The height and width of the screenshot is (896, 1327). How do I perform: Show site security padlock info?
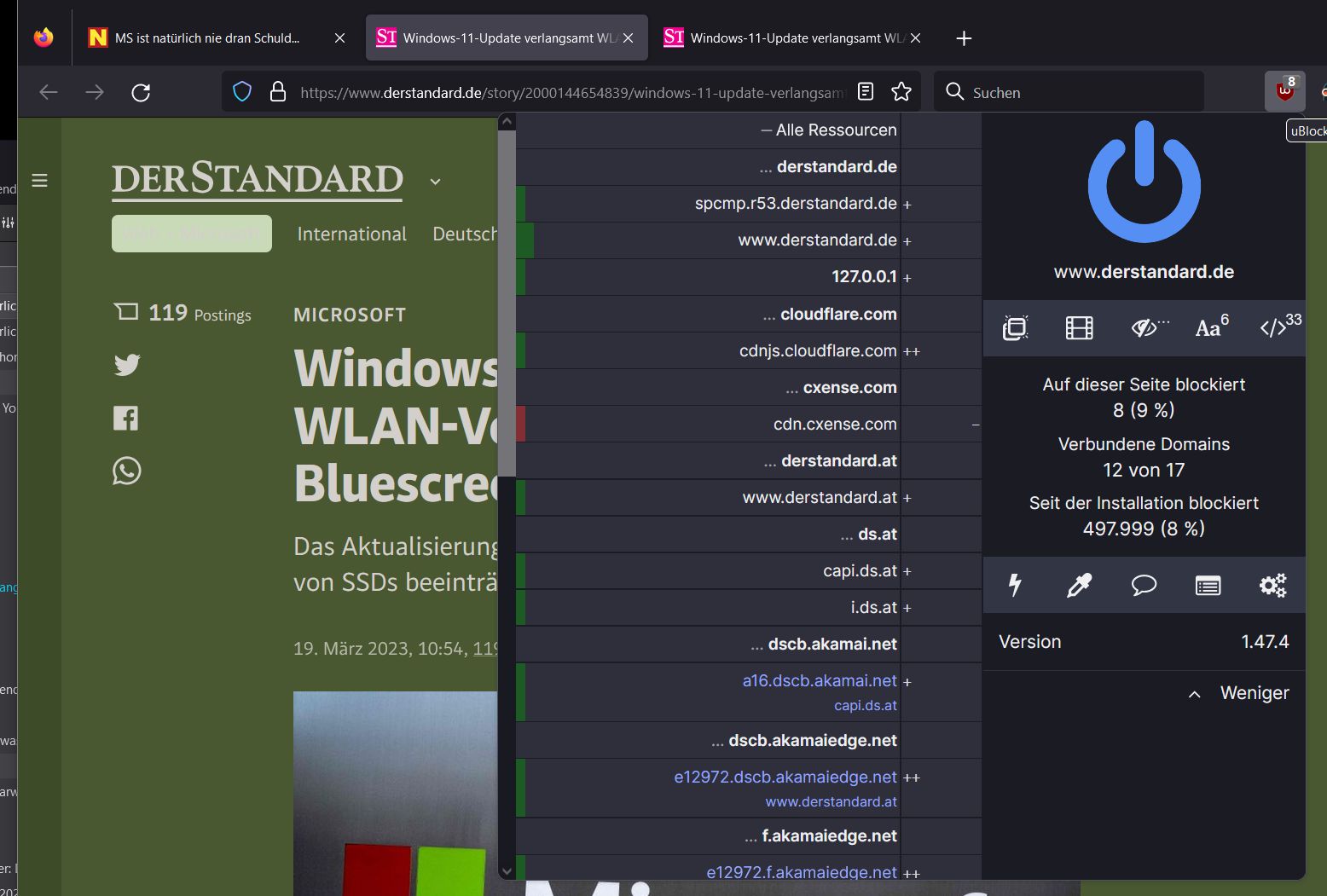click(x=278, y=92)
